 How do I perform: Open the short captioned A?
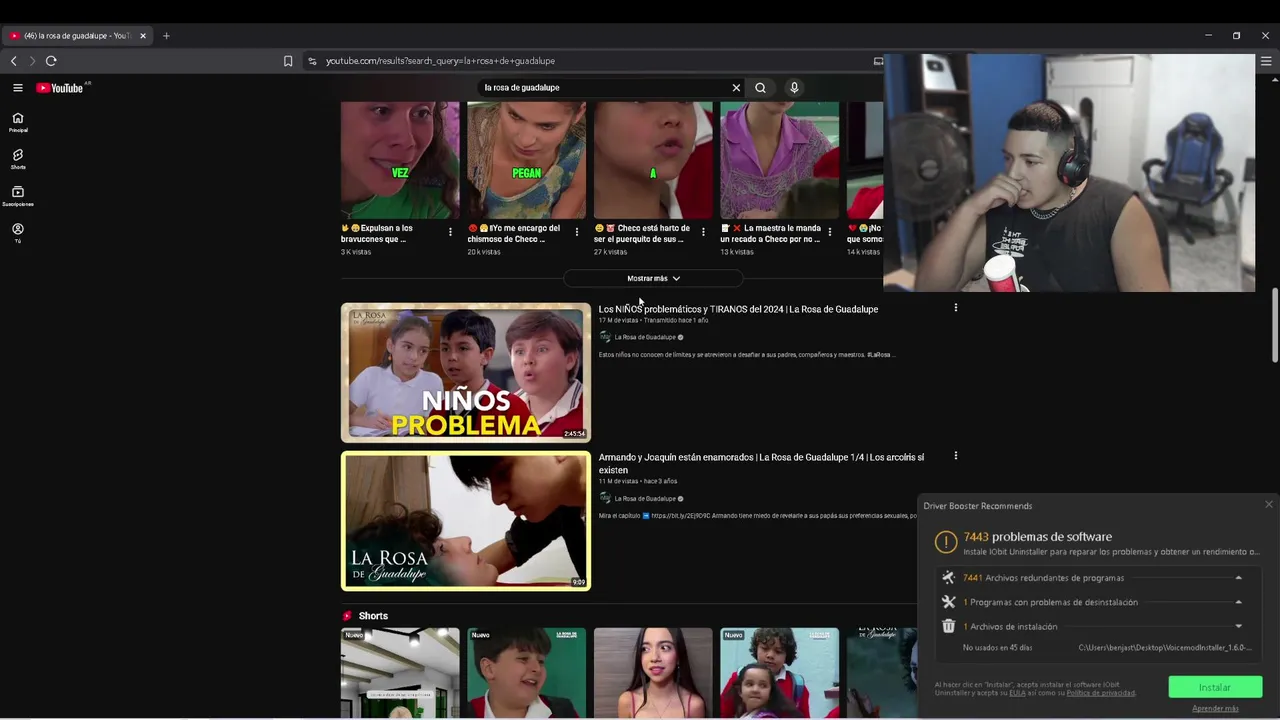(x=653, y=160)
